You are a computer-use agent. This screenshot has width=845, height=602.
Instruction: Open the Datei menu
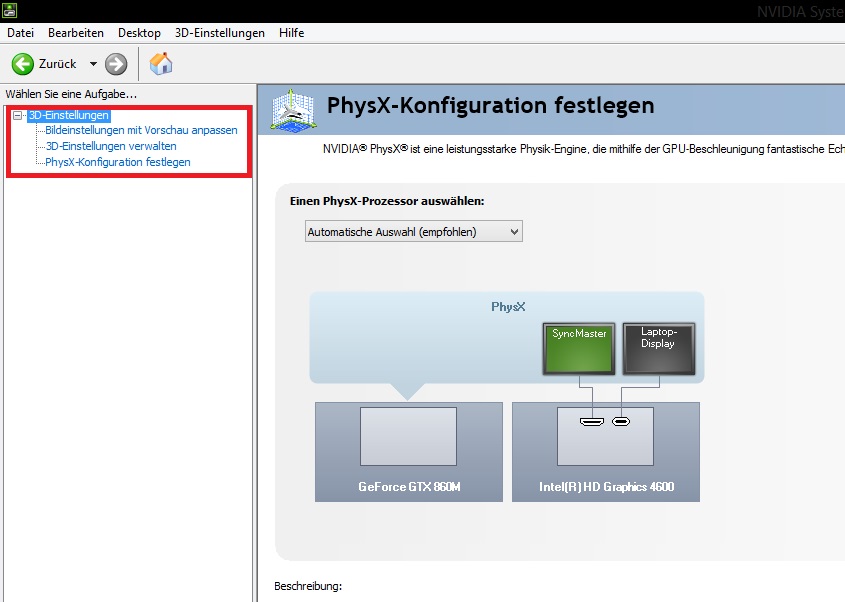coord(20,33)
